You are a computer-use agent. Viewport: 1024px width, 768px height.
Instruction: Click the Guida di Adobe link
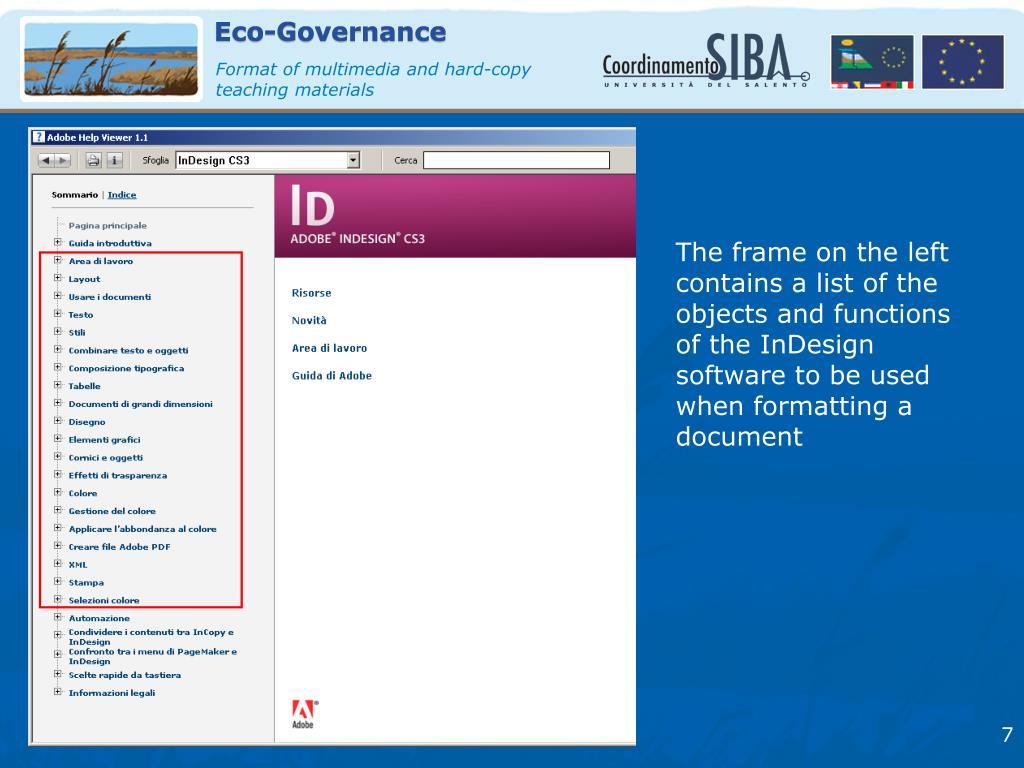[x=332, y=376]
